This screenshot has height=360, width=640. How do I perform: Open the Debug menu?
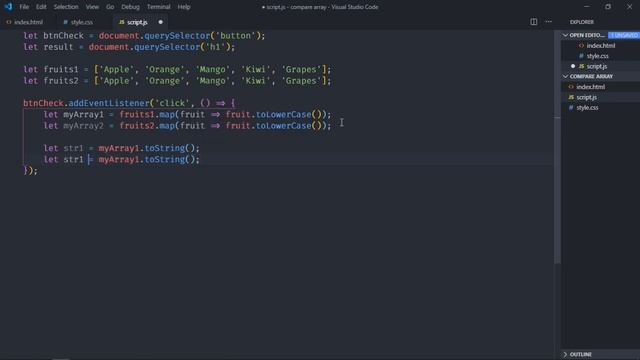(130, 7)
